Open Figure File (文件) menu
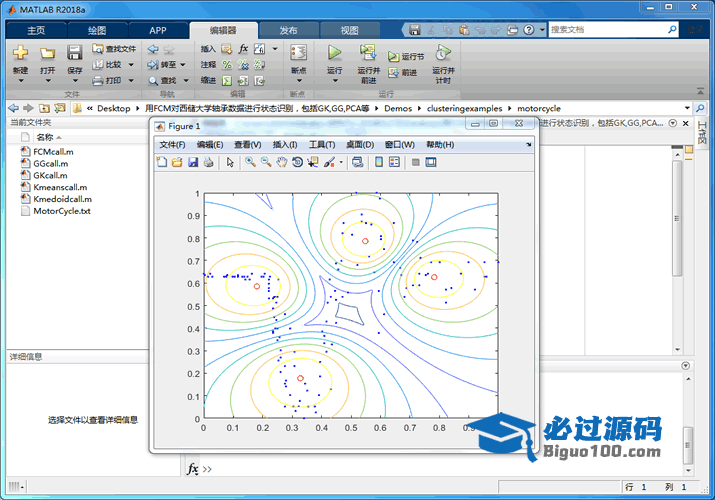Viewport: 715px width, 500px height. pyautogui.click(x=172, y=144)
